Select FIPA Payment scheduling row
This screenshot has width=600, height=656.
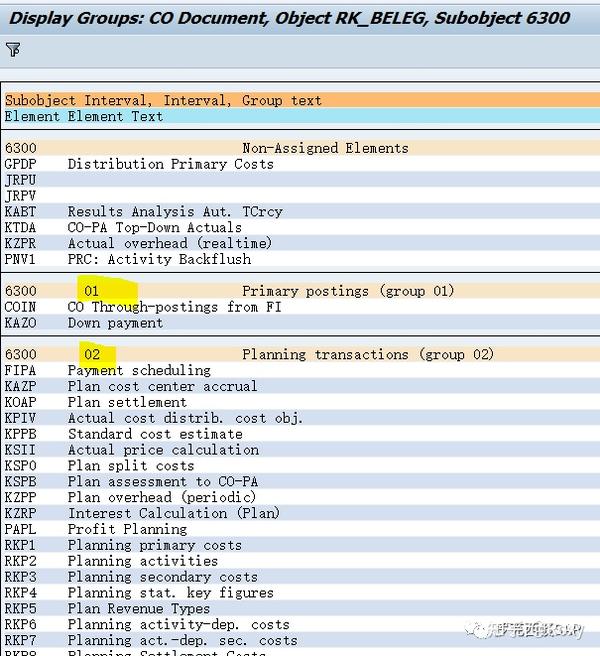tap(301, 371)
